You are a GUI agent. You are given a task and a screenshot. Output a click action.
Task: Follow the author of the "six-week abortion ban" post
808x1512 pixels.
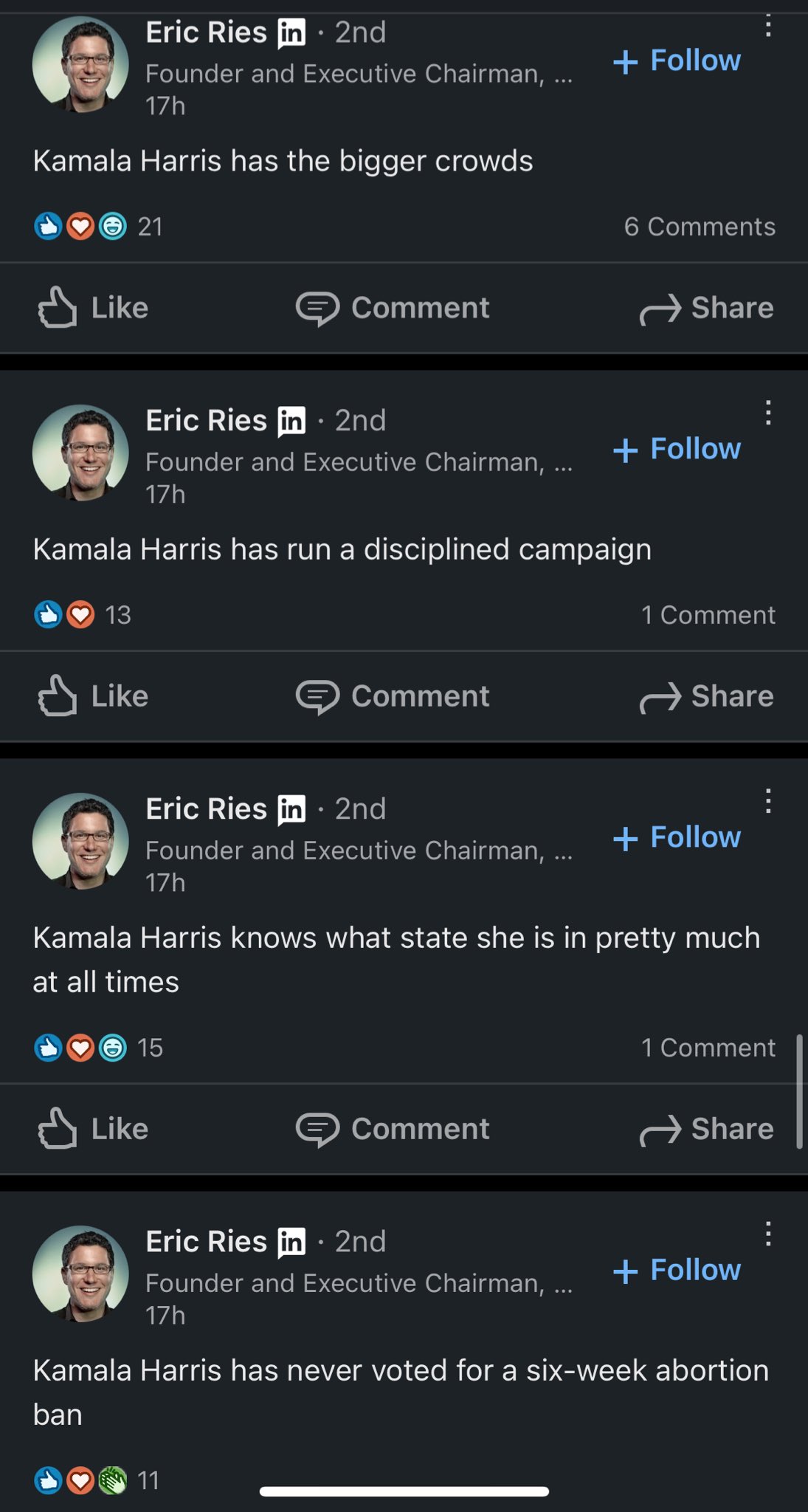(x=677, y=1270)
